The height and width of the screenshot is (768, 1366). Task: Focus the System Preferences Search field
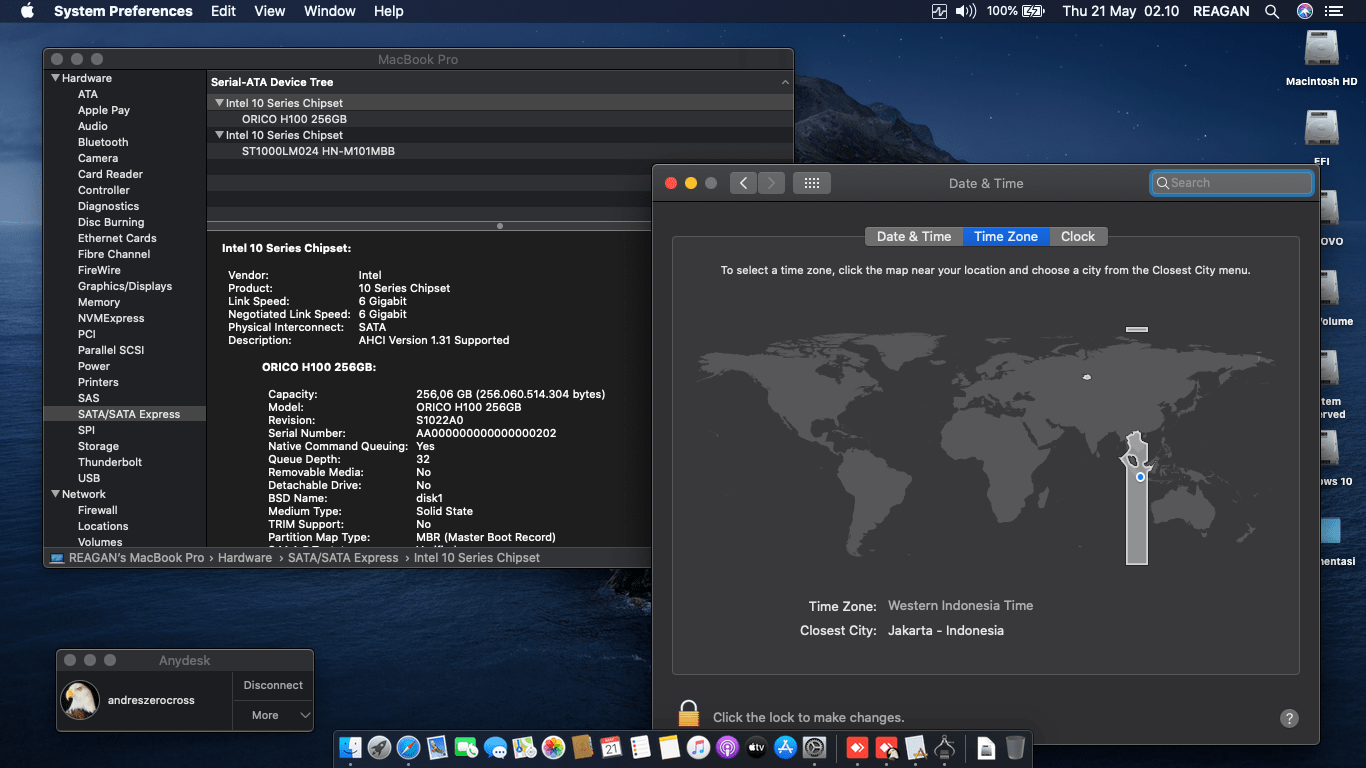pos(1232,183)
